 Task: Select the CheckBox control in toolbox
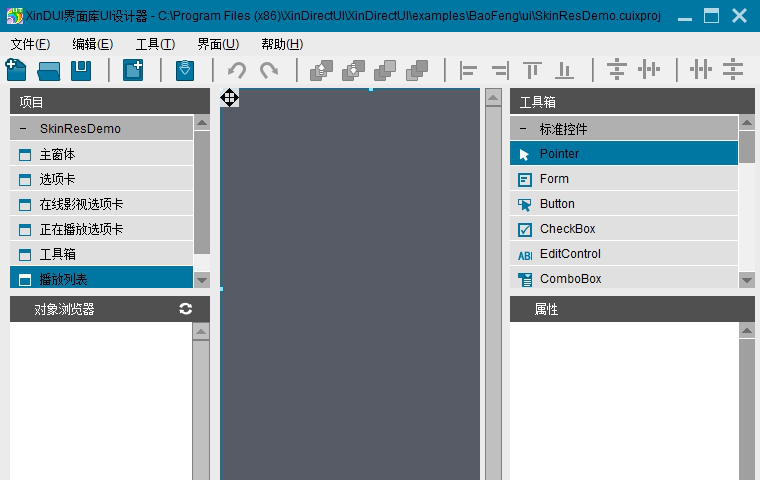tap(567, 229)
